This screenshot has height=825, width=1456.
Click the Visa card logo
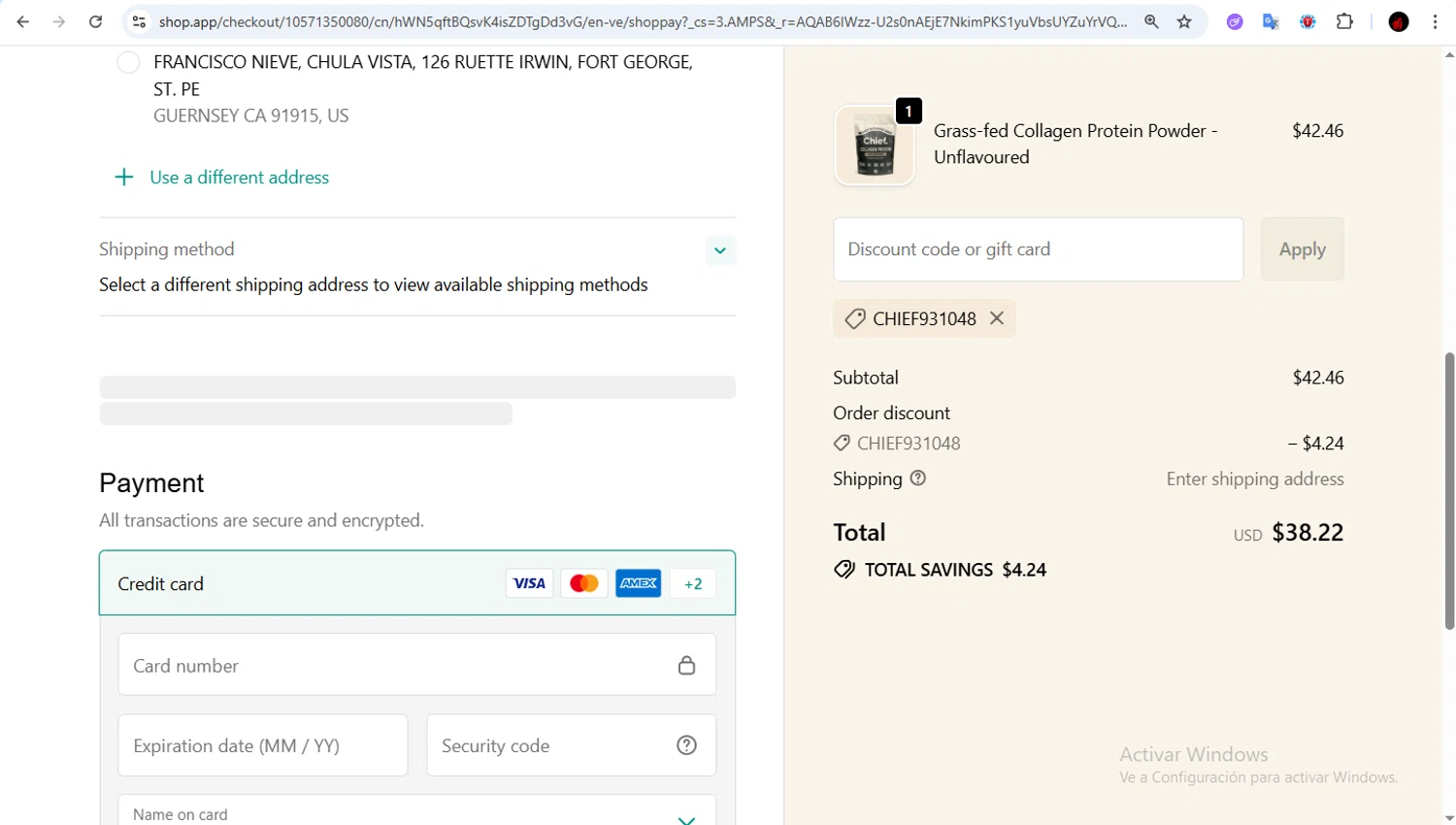[x=529, y=583]
